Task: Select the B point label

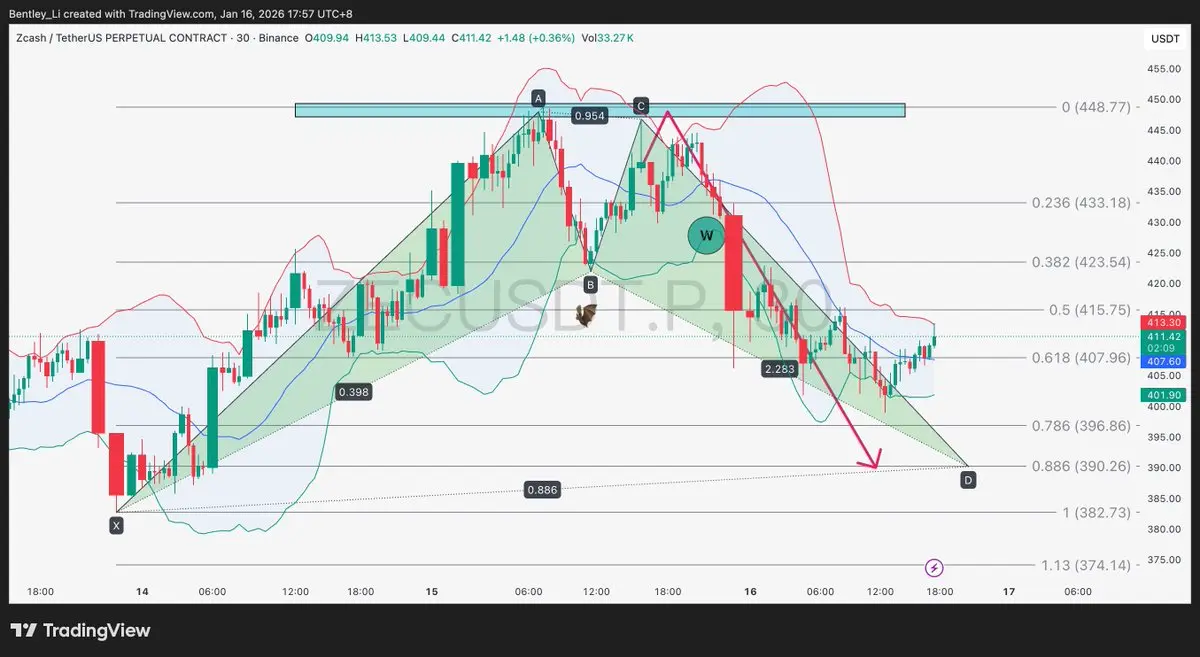Action: (590, 285)
